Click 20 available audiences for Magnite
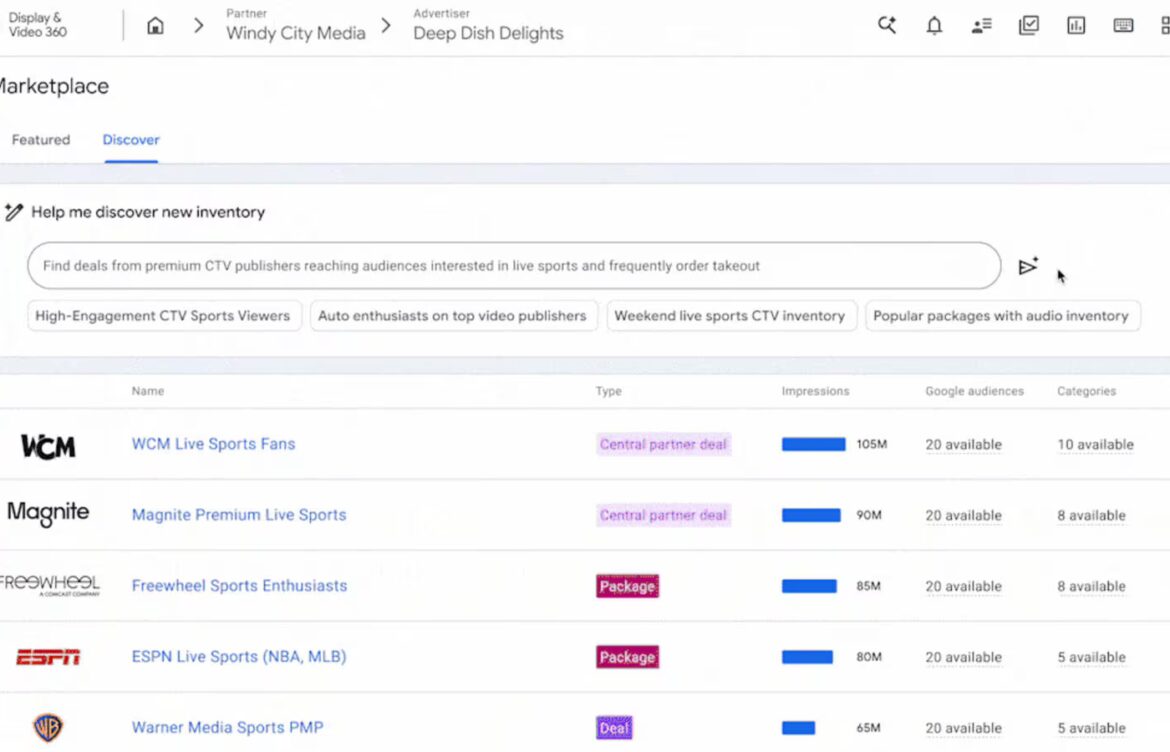This screenshot has width=1170, height=752. 963,516
